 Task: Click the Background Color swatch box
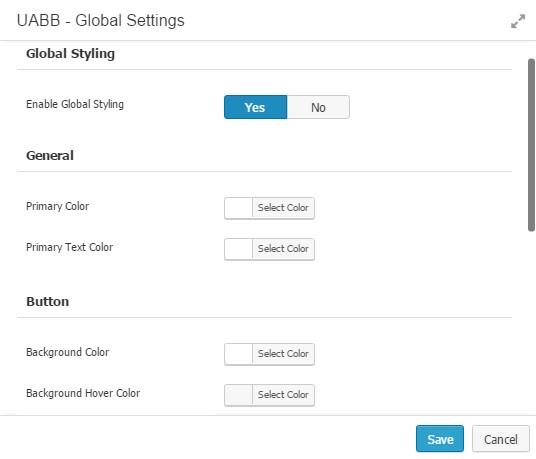[239, 354]
